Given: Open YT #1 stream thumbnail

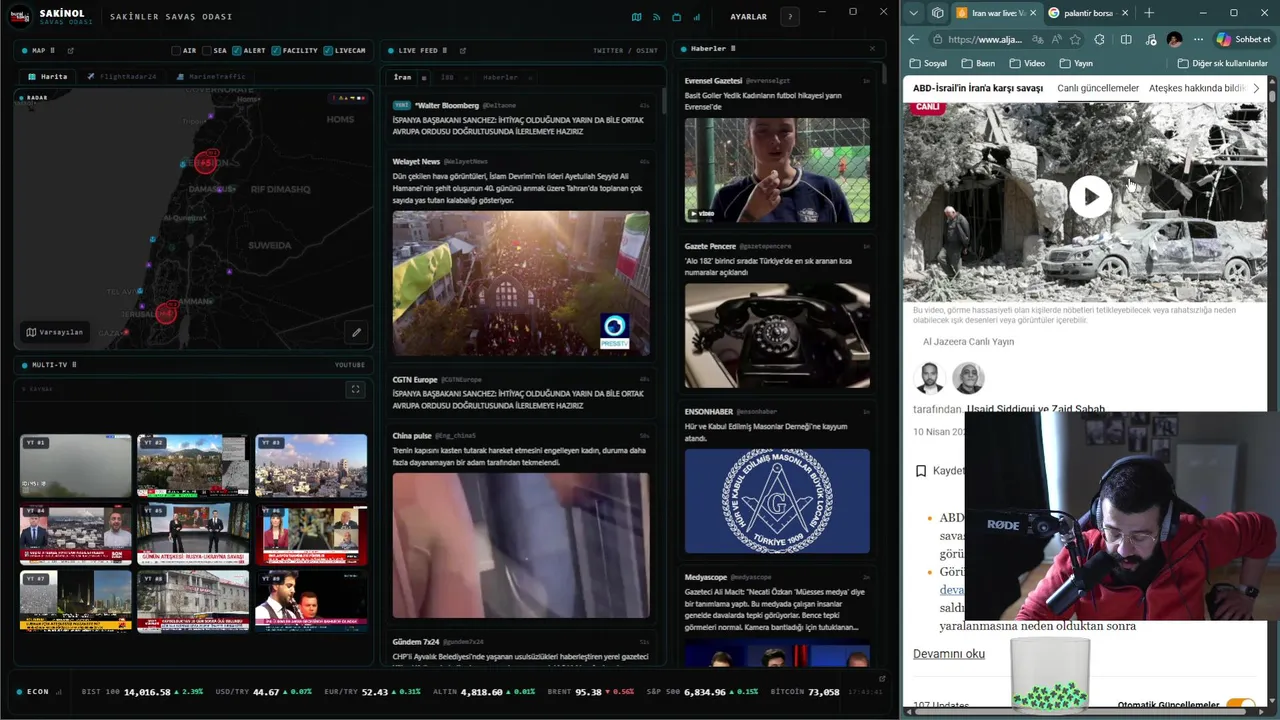Looking at the screenshot, I should [76, 466].
